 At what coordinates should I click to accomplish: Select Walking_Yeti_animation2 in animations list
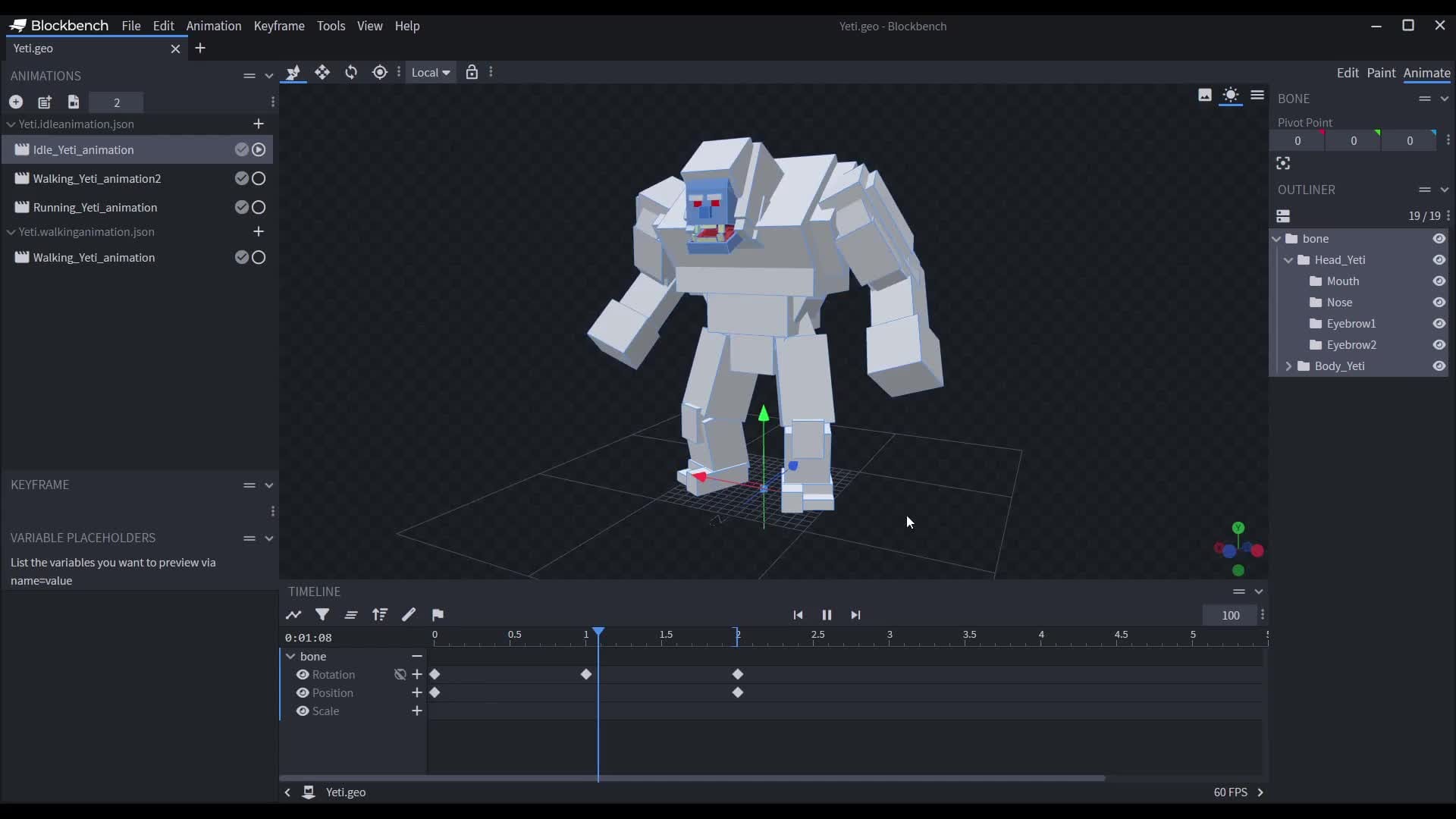pyautogui.click(x=97, y=179)
